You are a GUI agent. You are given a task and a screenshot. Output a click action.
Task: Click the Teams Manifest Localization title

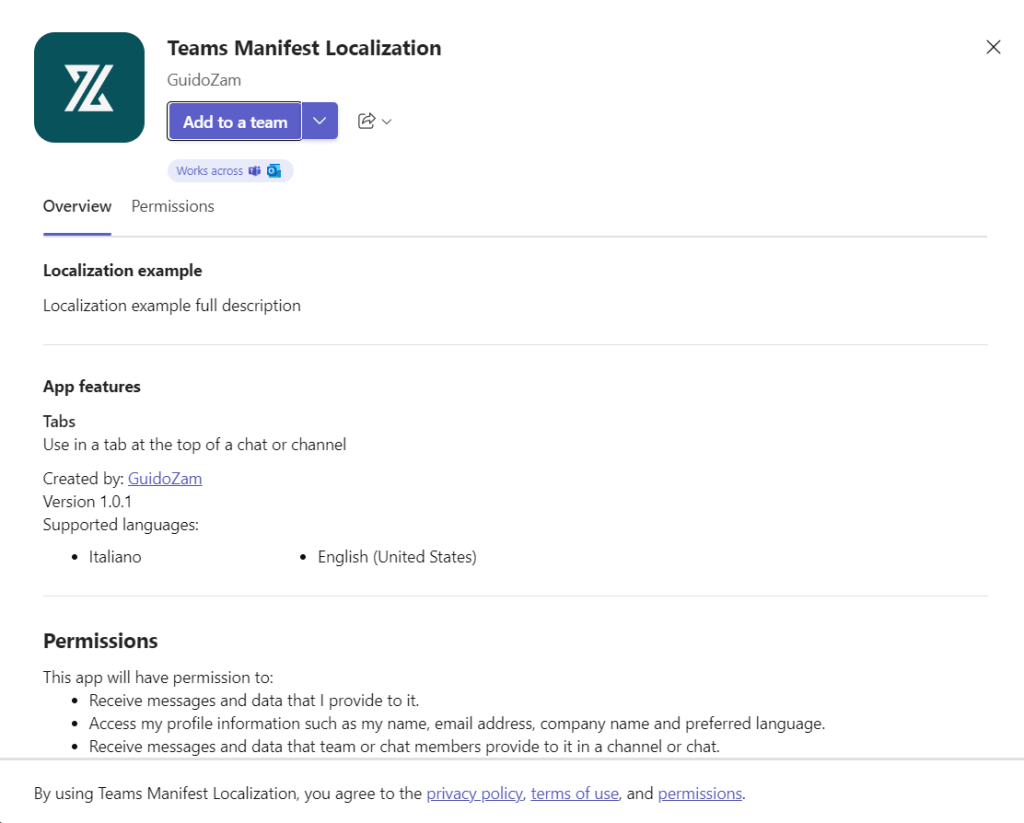click(x=304, y=48)
